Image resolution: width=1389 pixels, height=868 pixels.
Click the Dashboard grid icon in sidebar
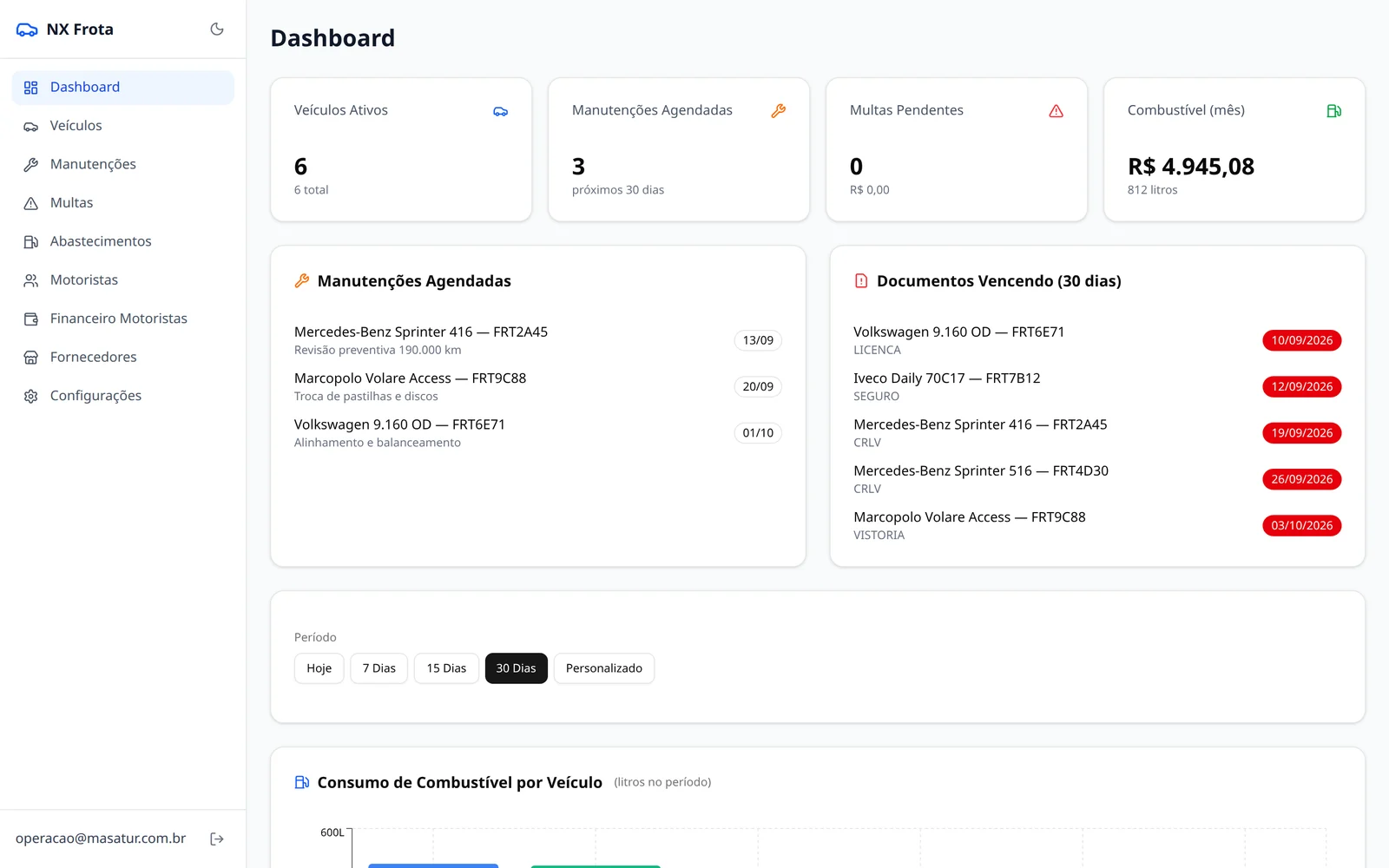point(31,88)
